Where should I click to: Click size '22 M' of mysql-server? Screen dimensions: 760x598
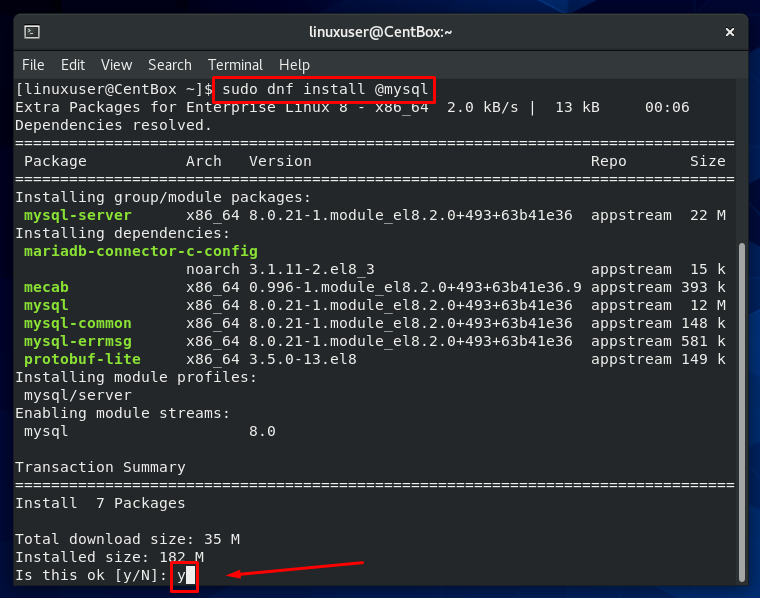click(x=708, y=215)
